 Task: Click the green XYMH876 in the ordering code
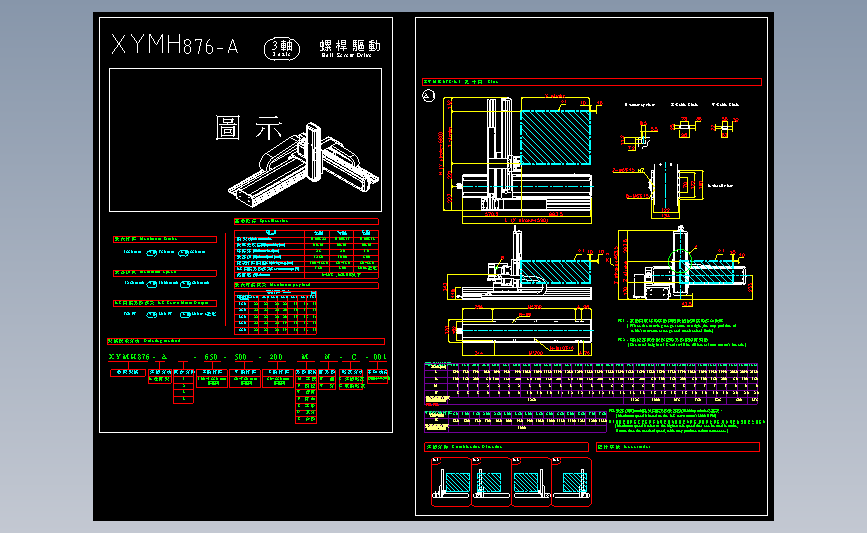coord(129,357)
